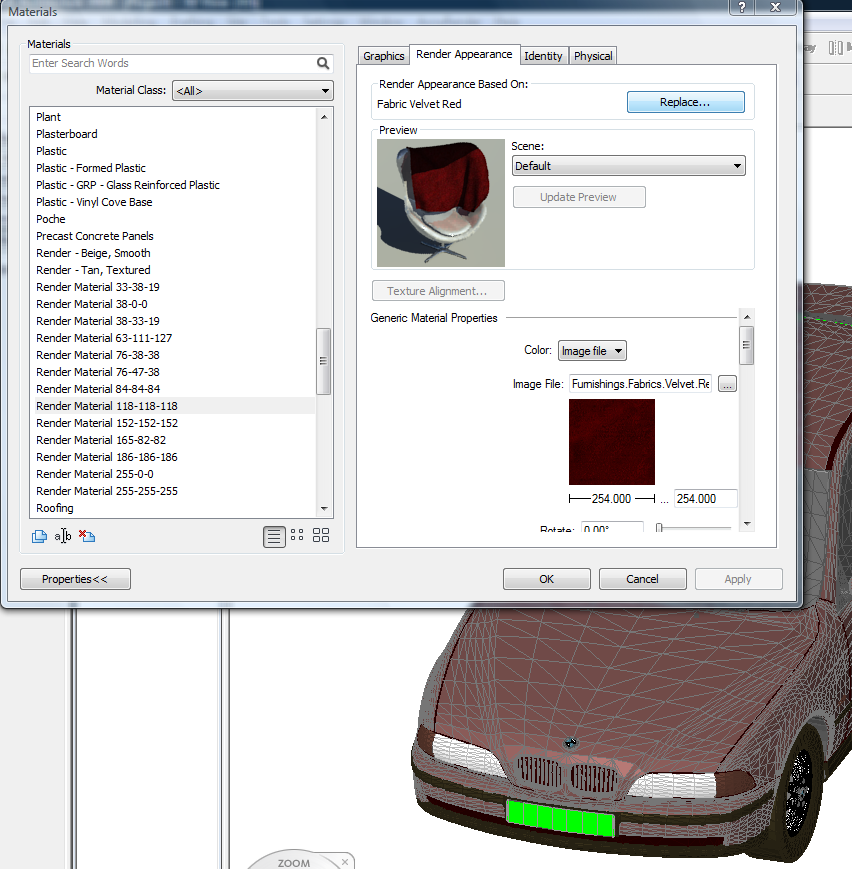Click the search magnifier icon
The height and width of the screenshot is (869, 852).
(x=323, y=63)
